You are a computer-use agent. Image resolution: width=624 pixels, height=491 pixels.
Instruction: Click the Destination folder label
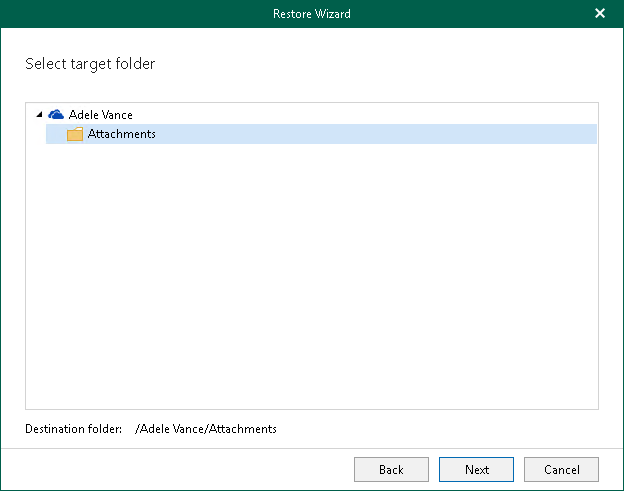pos(74,429)
